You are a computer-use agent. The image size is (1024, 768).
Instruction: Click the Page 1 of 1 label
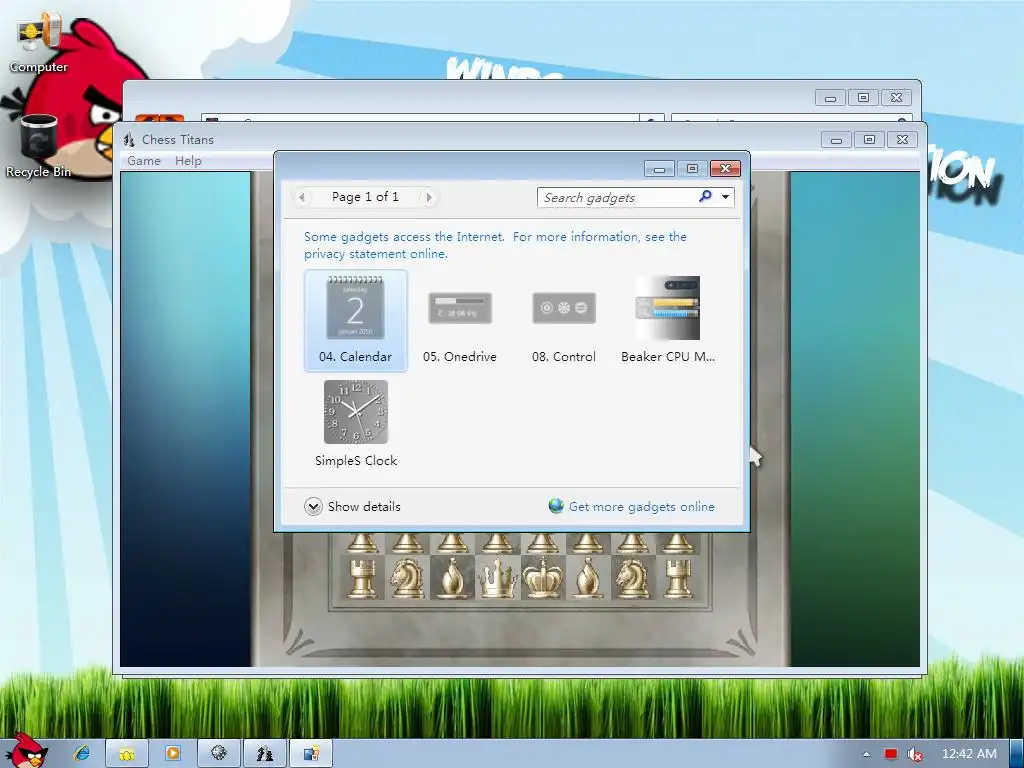pos(365,197)
